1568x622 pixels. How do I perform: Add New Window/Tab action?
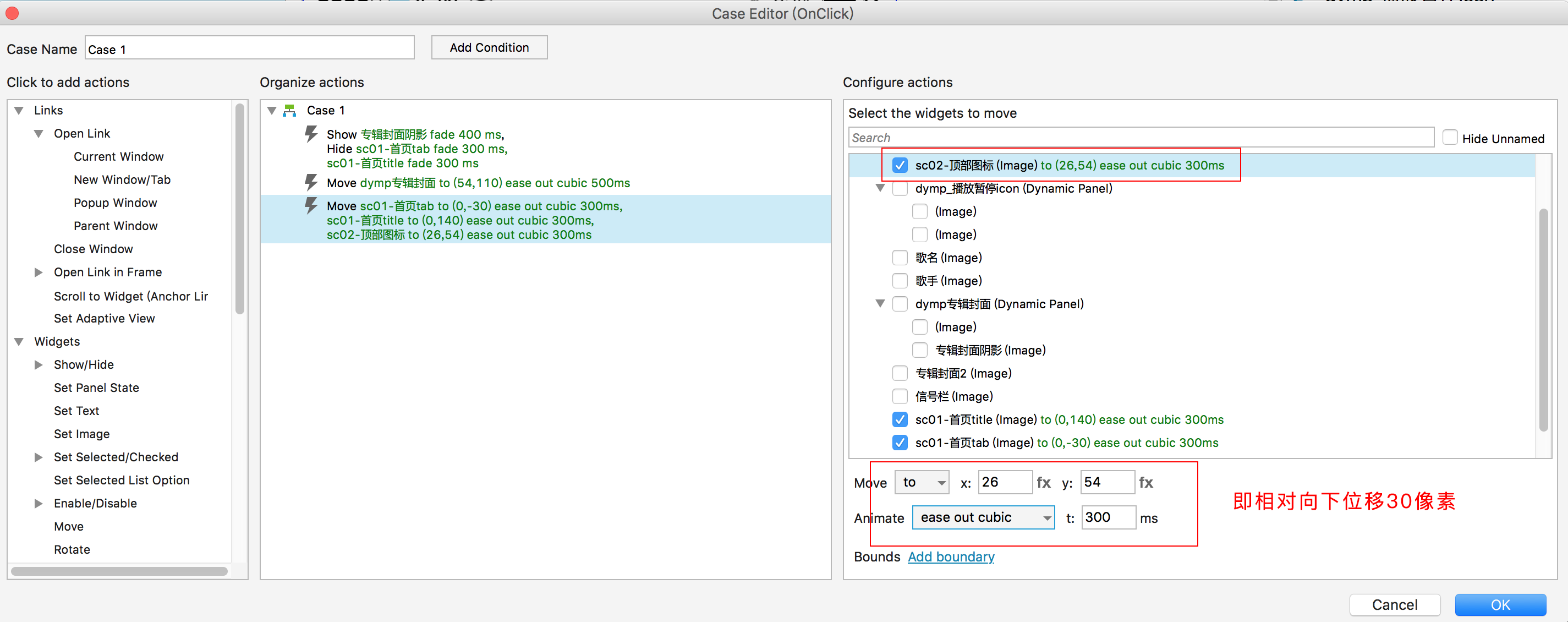pos(122,179)
